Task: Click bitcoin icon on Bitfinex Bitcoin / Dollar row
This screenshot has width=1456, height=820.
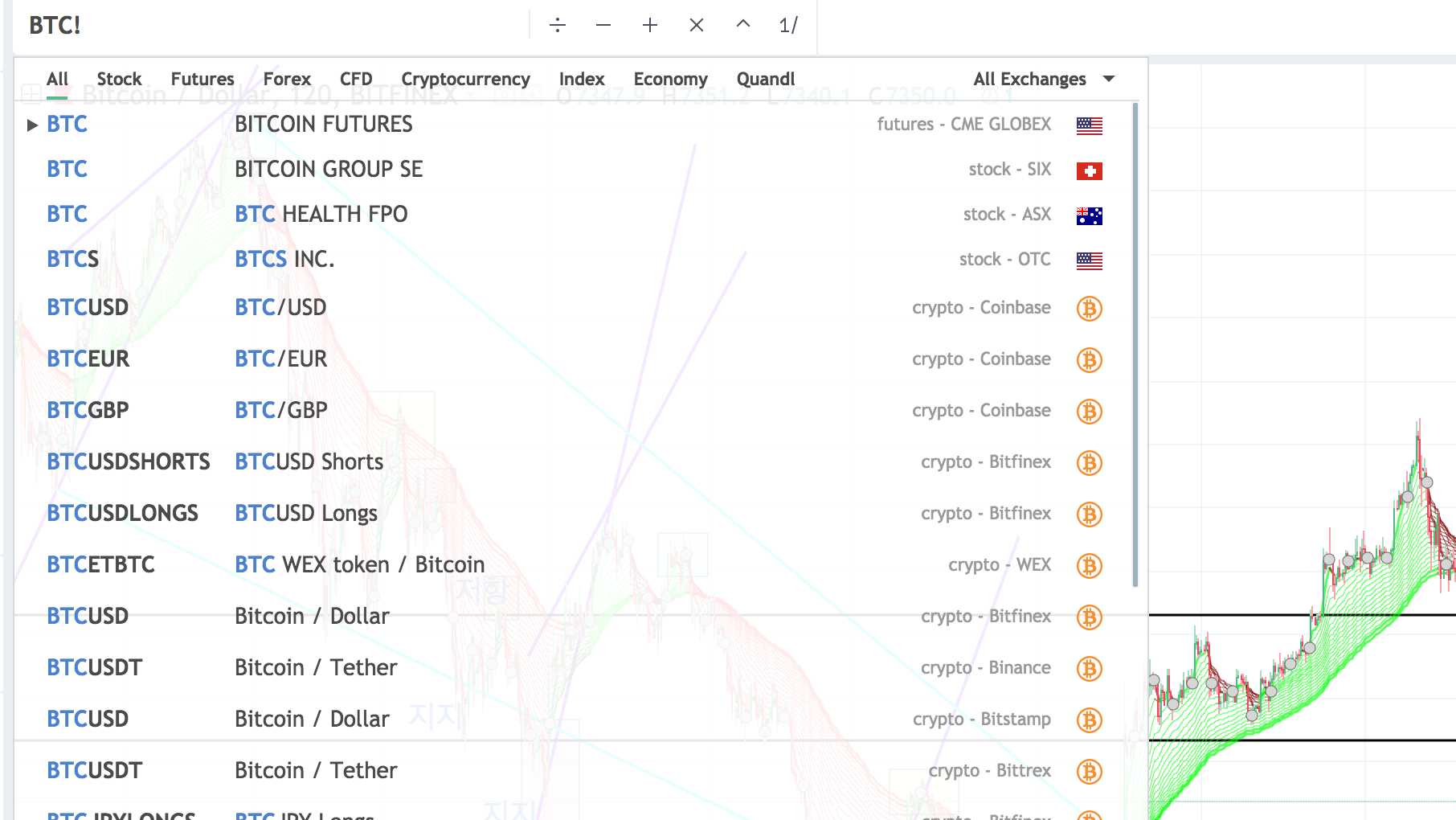Action: pyautogui.click(x=1090, y=617)
